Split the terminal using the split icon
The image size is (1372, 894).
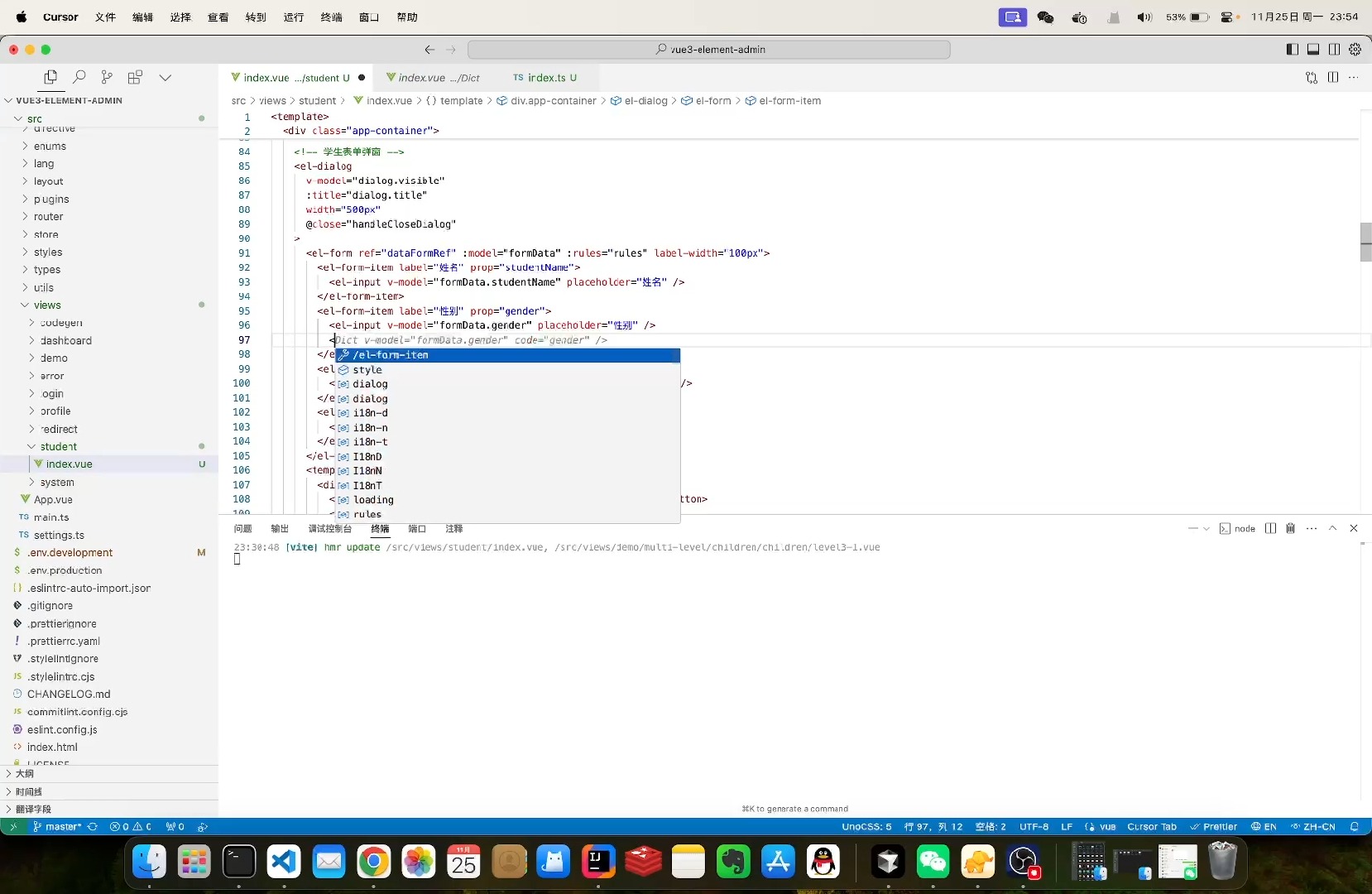tap(1271, 529)
